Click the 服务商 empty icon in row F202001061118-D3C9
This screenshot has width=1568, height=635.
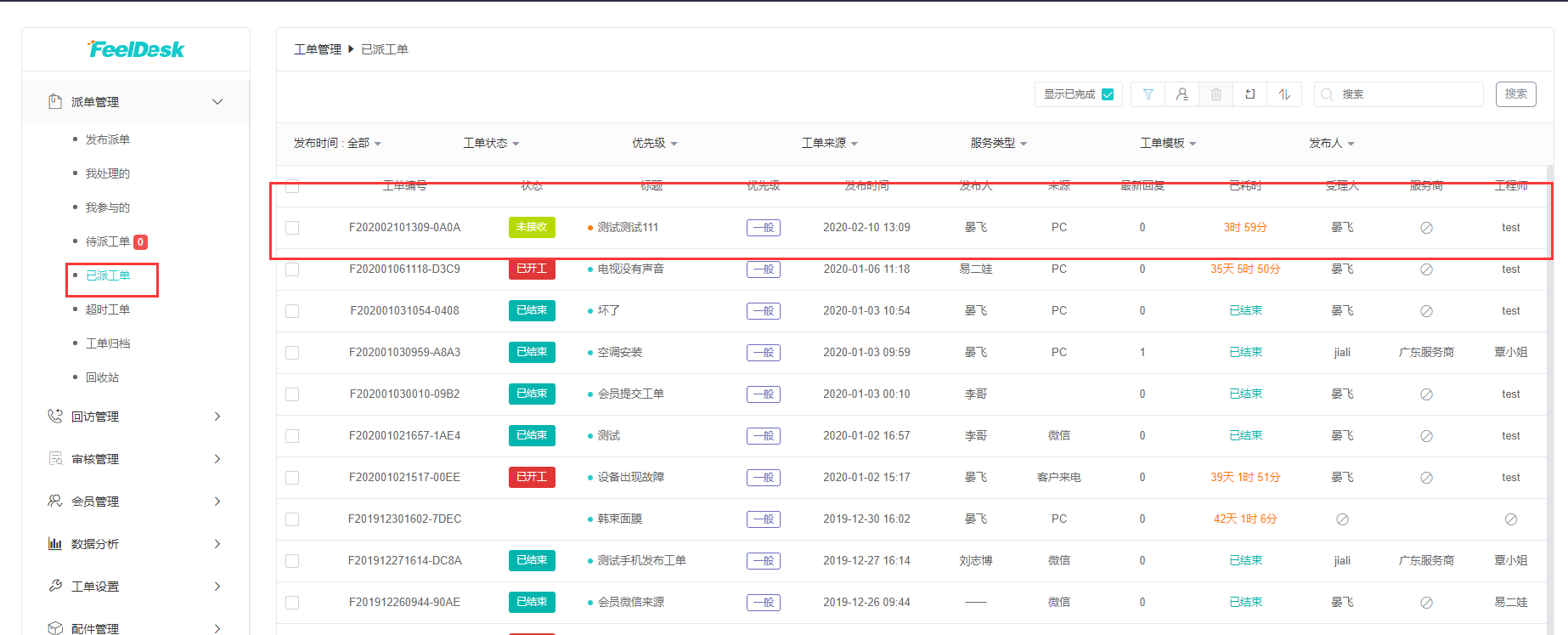tap(1426, 269)
